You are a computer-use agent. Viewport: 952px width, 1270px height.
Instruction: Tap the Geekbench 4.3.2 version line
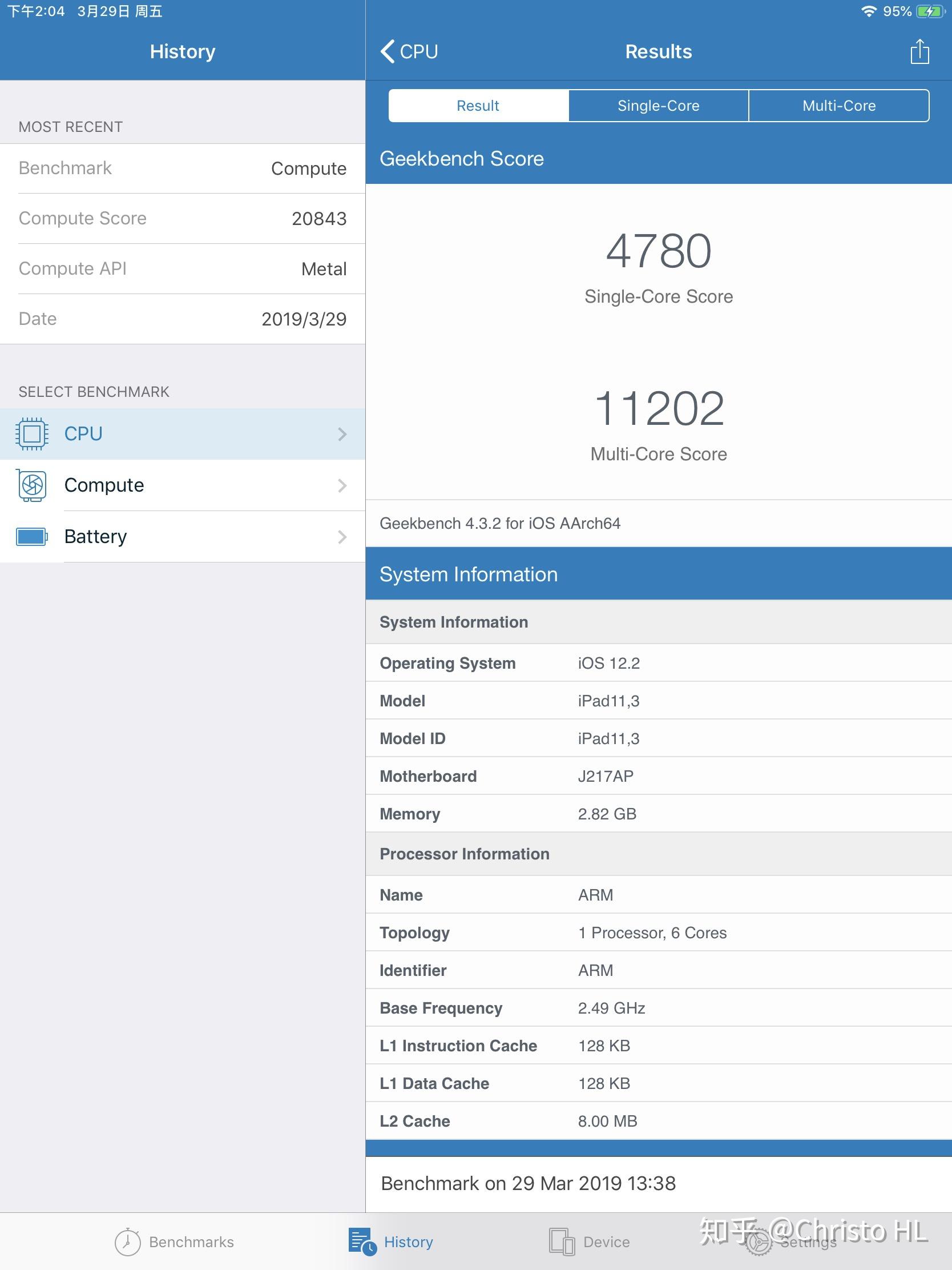(x=500, y=524)
